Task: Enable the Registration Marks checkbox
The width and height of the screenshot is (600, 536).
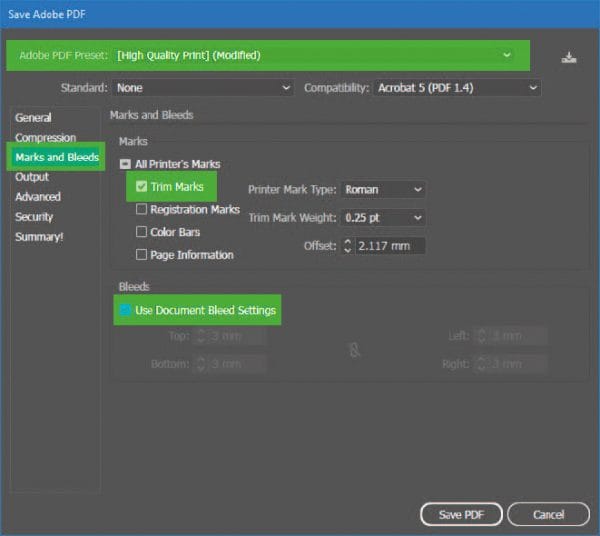Action: (x=141, y=210)
